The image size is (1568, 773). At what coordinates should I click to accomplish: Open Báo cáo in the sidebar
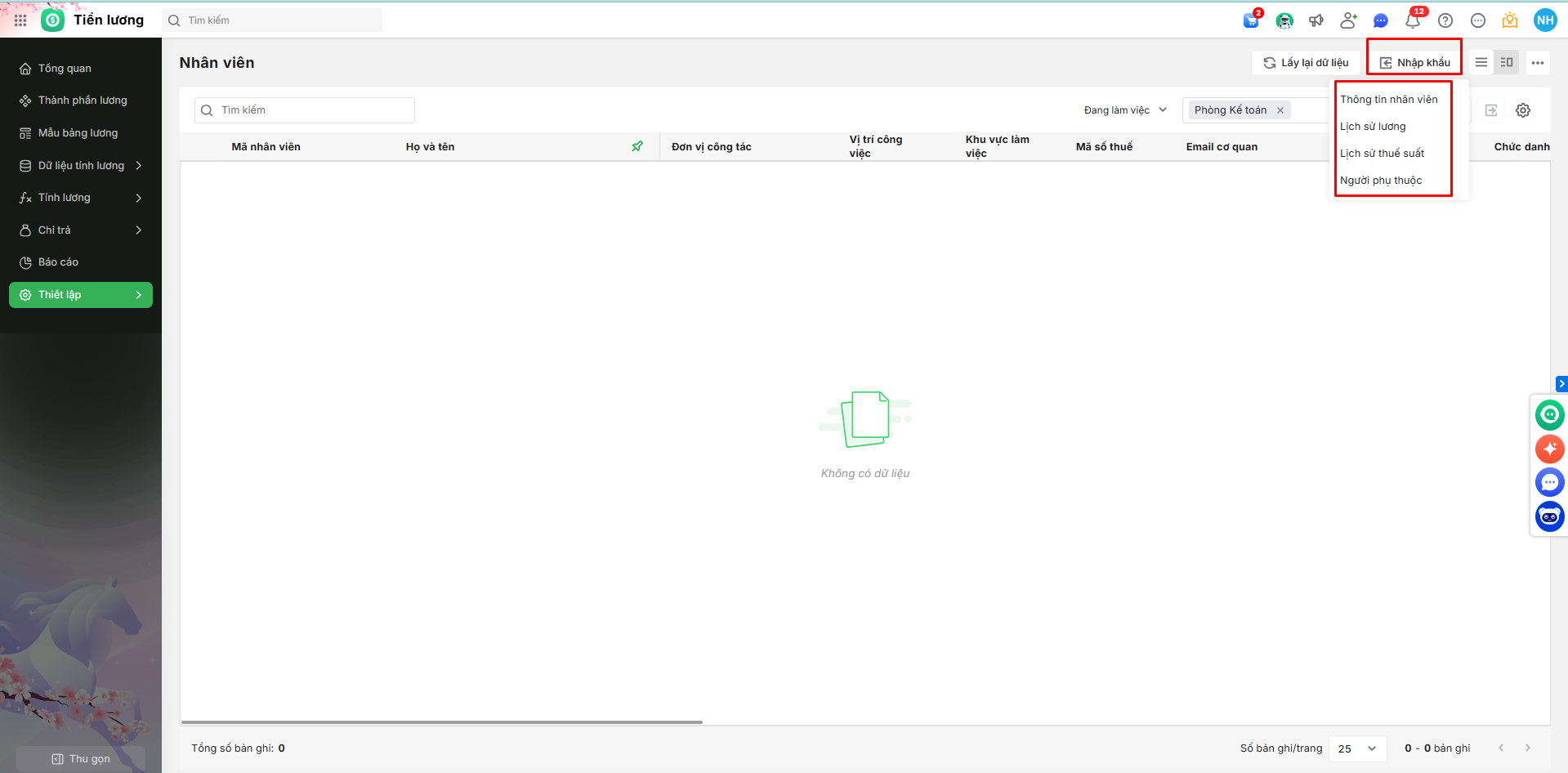tap(80, 262)
